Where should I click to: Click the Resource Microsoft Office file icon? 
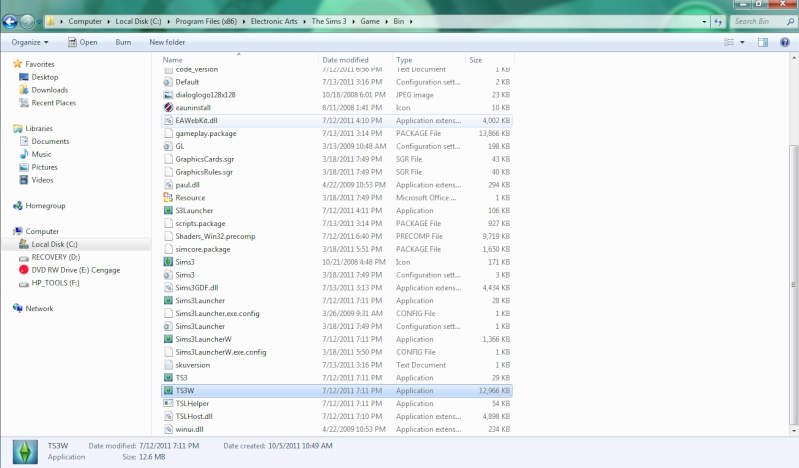point(168,197)
